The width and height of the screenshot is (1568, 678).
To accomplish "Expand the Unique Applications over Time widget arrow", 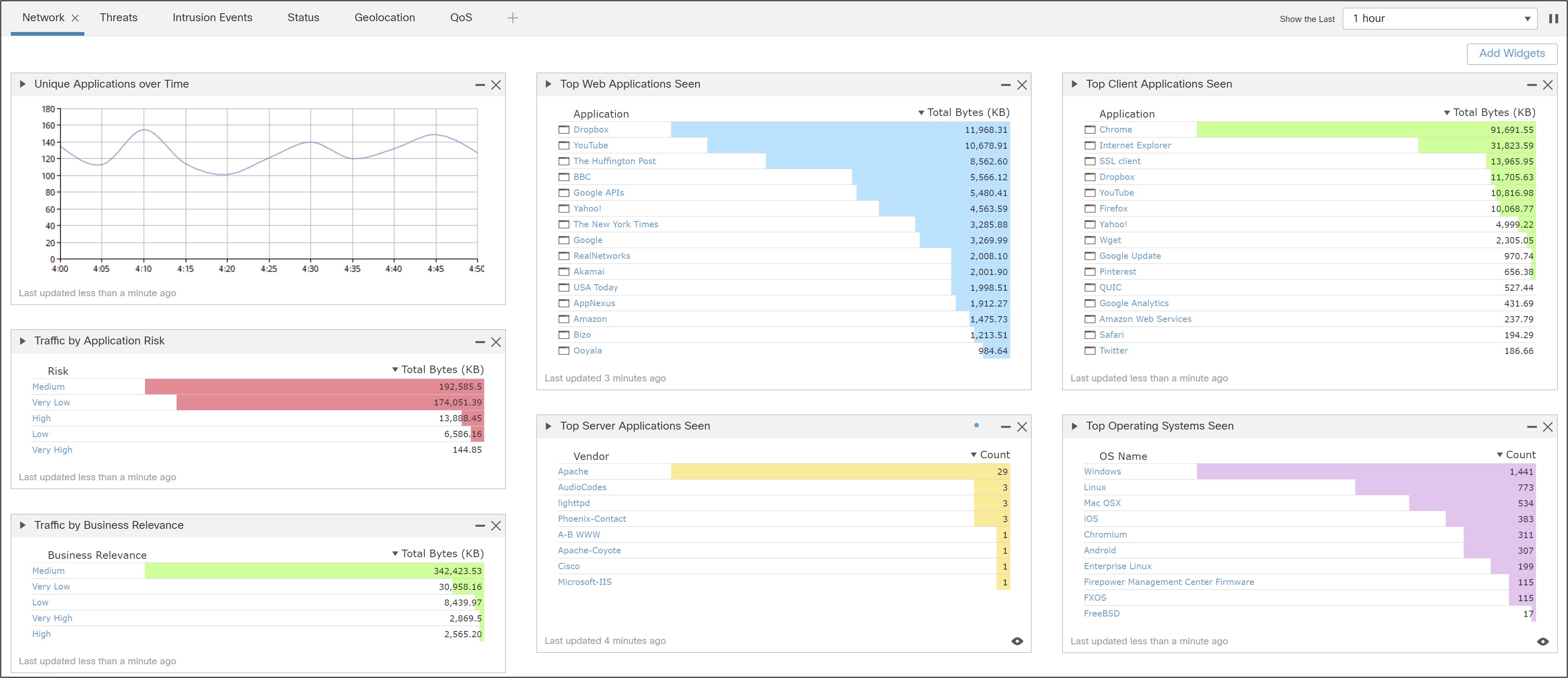I will (22, 84).
